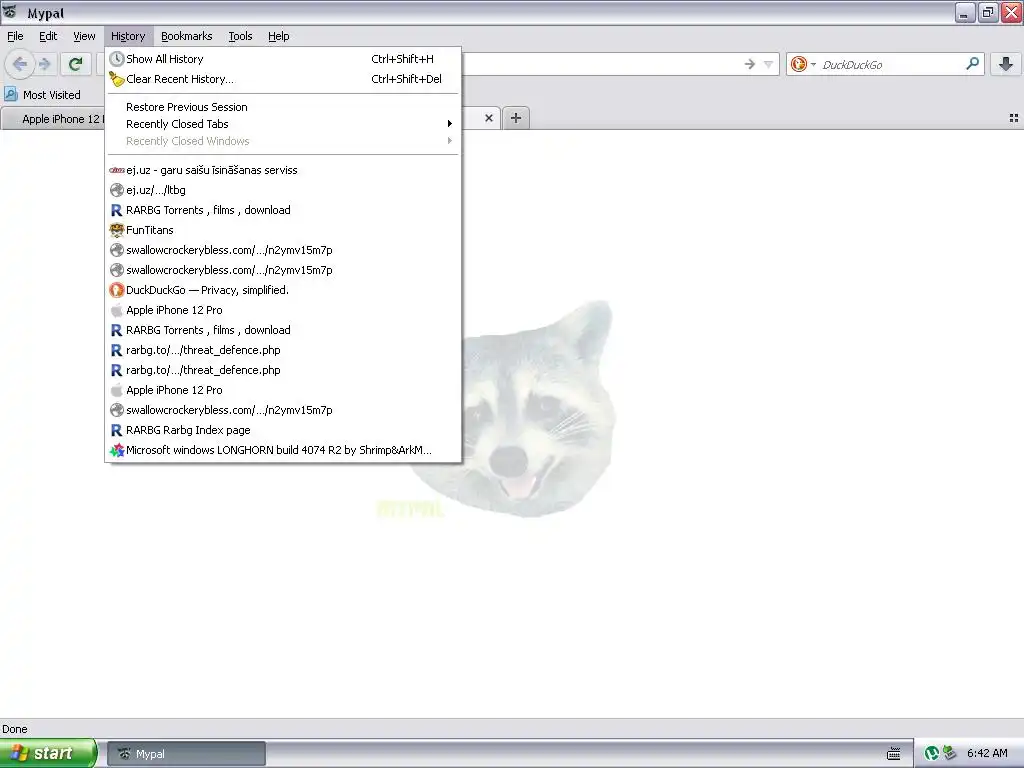This screenshot has width=1024, height=768.
Task: Click the Most Visited bookmark icon
Action: 11,94
